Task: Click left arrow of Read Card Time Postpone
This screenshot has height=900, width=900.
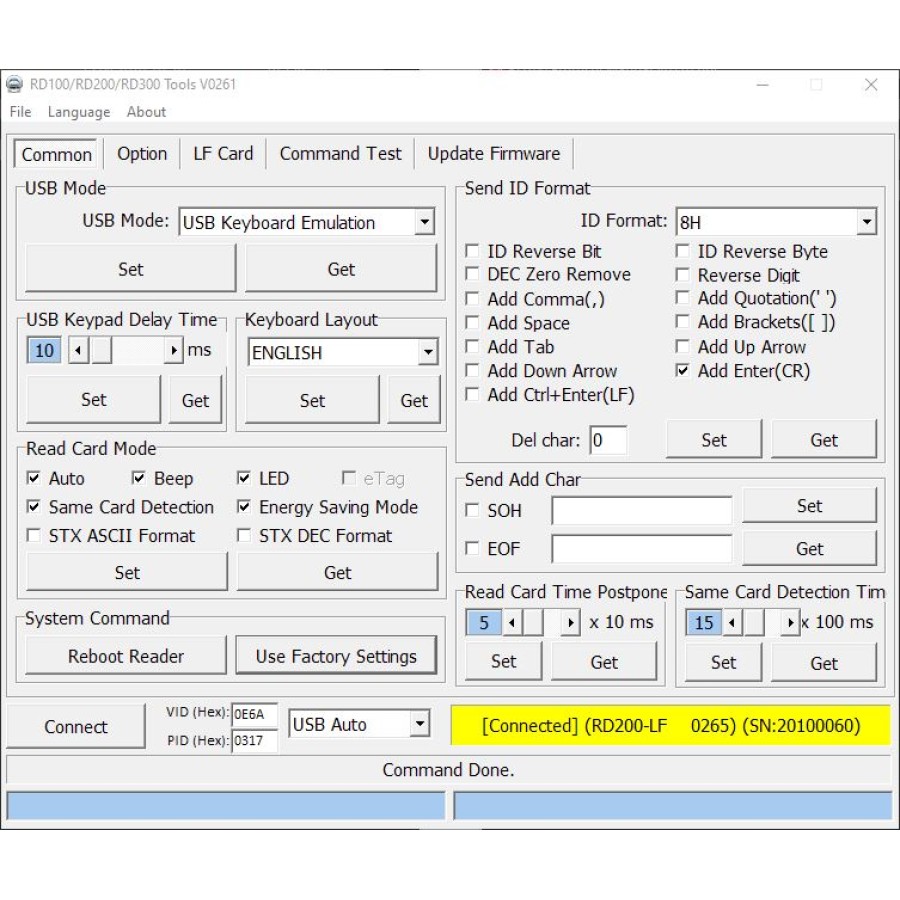Action: [511, 623]
